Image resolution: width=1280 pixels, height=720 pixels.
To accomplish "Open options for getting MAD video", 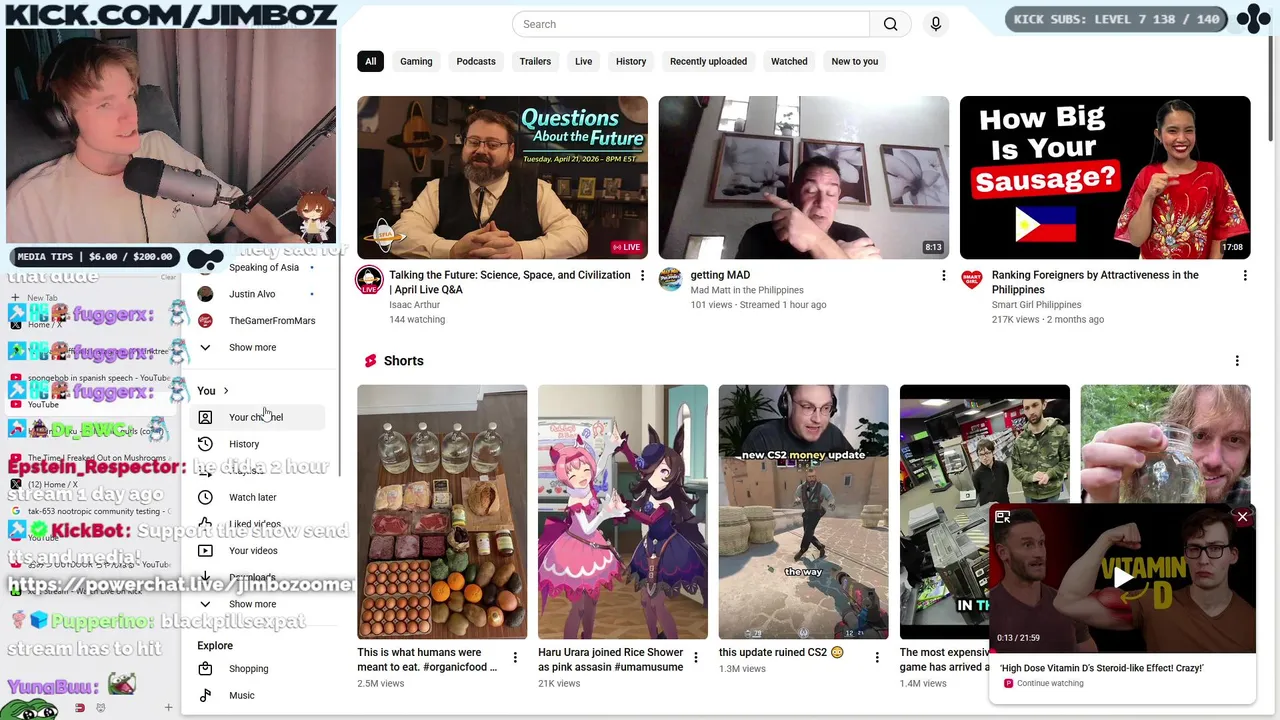I will pyautogui.click(x=943, y=276).
